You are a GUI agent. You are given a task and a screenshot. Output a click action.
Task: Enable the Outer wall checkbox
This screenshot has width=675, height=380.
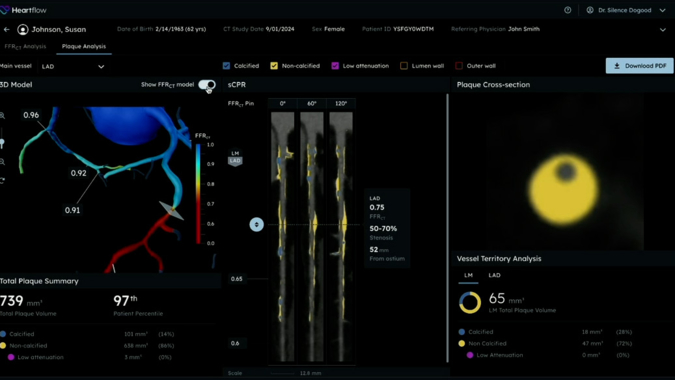[x=459, y=66]
